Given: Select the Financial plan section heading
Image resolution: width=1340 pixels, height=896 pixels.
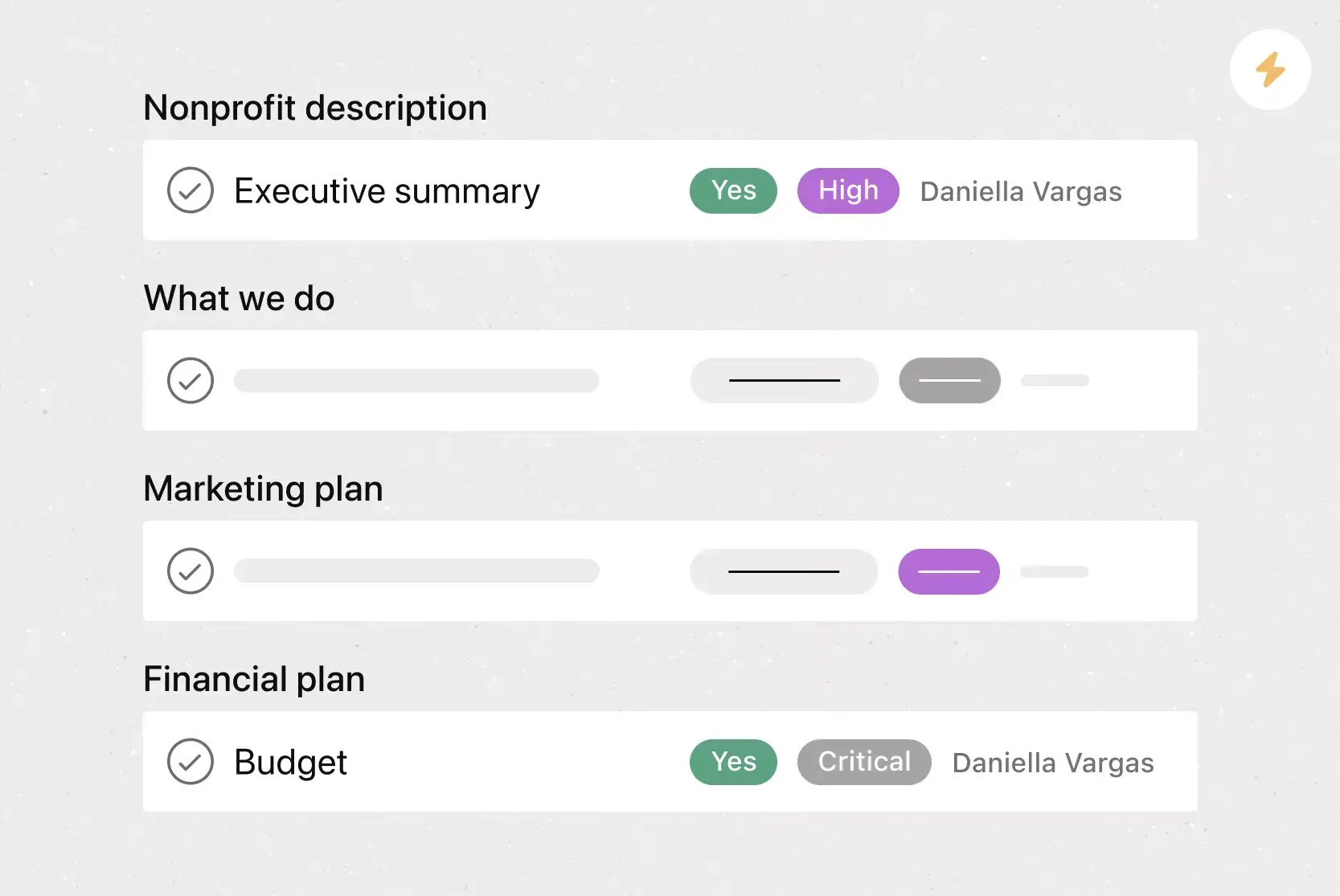Looking at the screenshot, I should [x=254, y=679].
